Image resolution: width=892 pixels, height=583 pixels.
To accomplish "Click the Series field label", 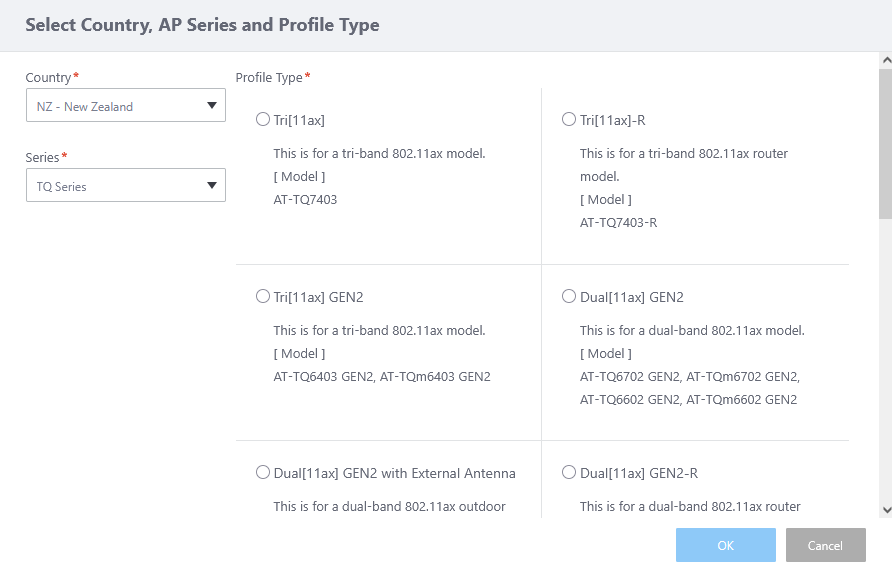I will coord(43,157).
